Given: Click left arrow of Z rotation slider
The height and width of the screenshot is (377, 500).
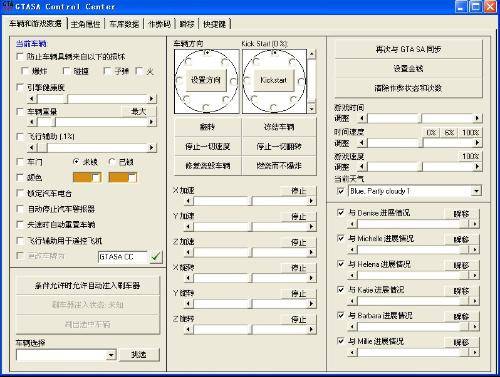Looking at the screenshot, I should 189,329.
